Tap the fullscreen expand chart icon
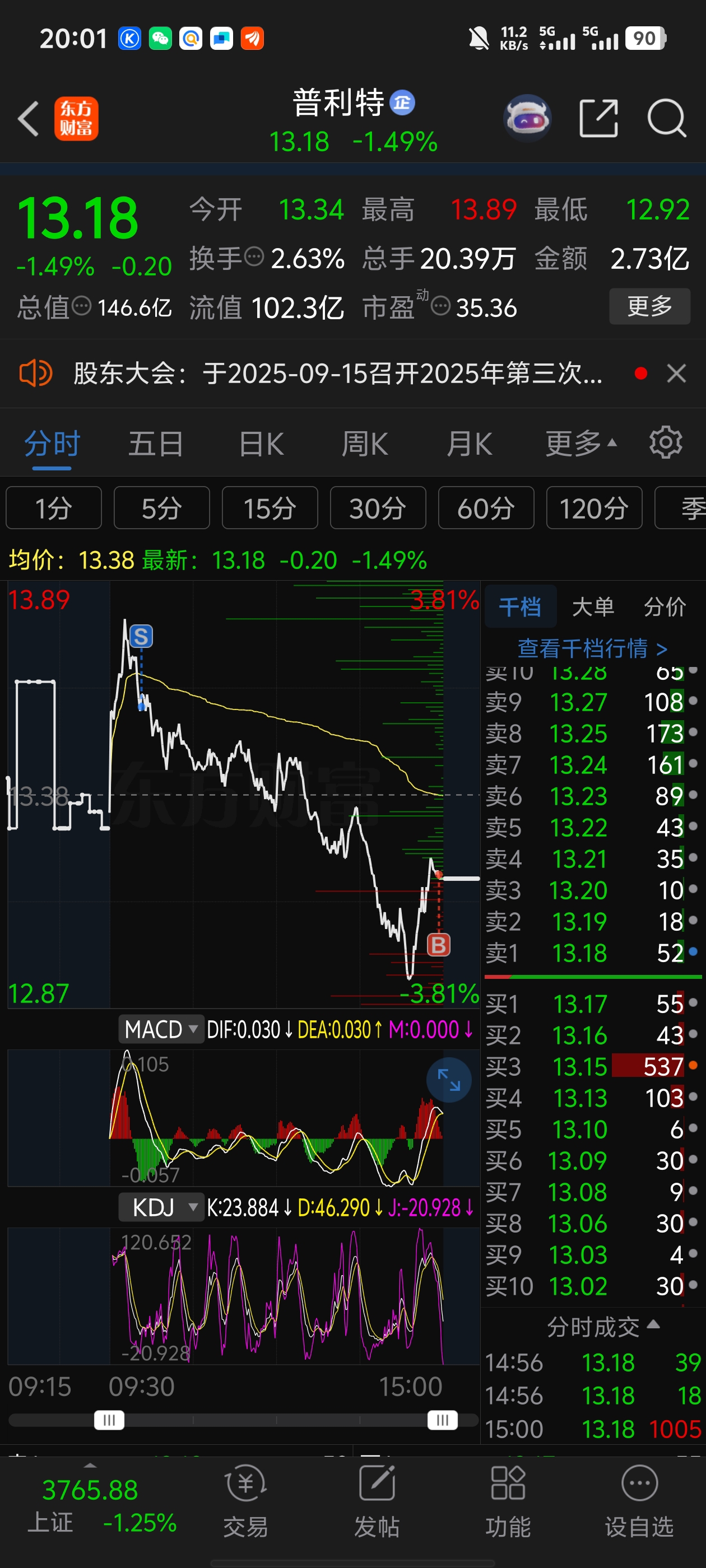 click(x=449, y=1080)
